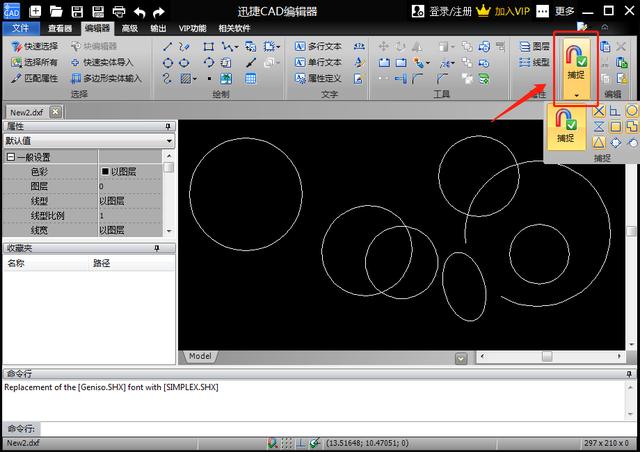Select the rectangle drawing tool
This screenshot has width=640, height=452.
click(208, 47)
